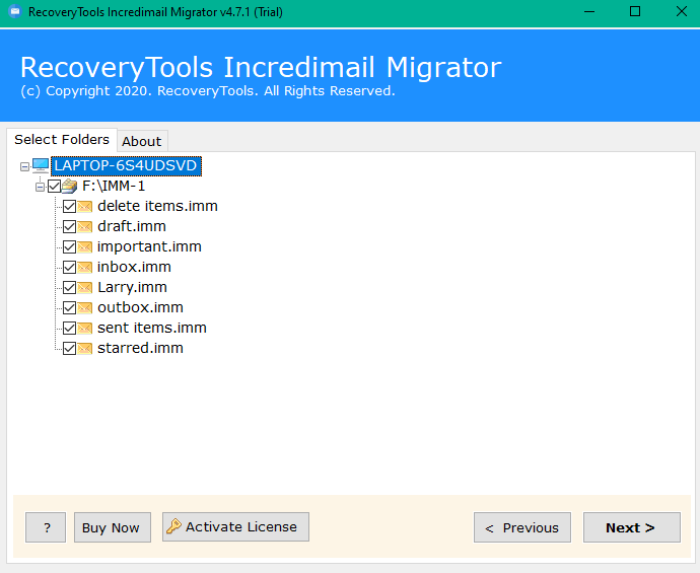The width and height of the screenshot is (700, 573).
Task: Click the Next button
Action: 632,527
